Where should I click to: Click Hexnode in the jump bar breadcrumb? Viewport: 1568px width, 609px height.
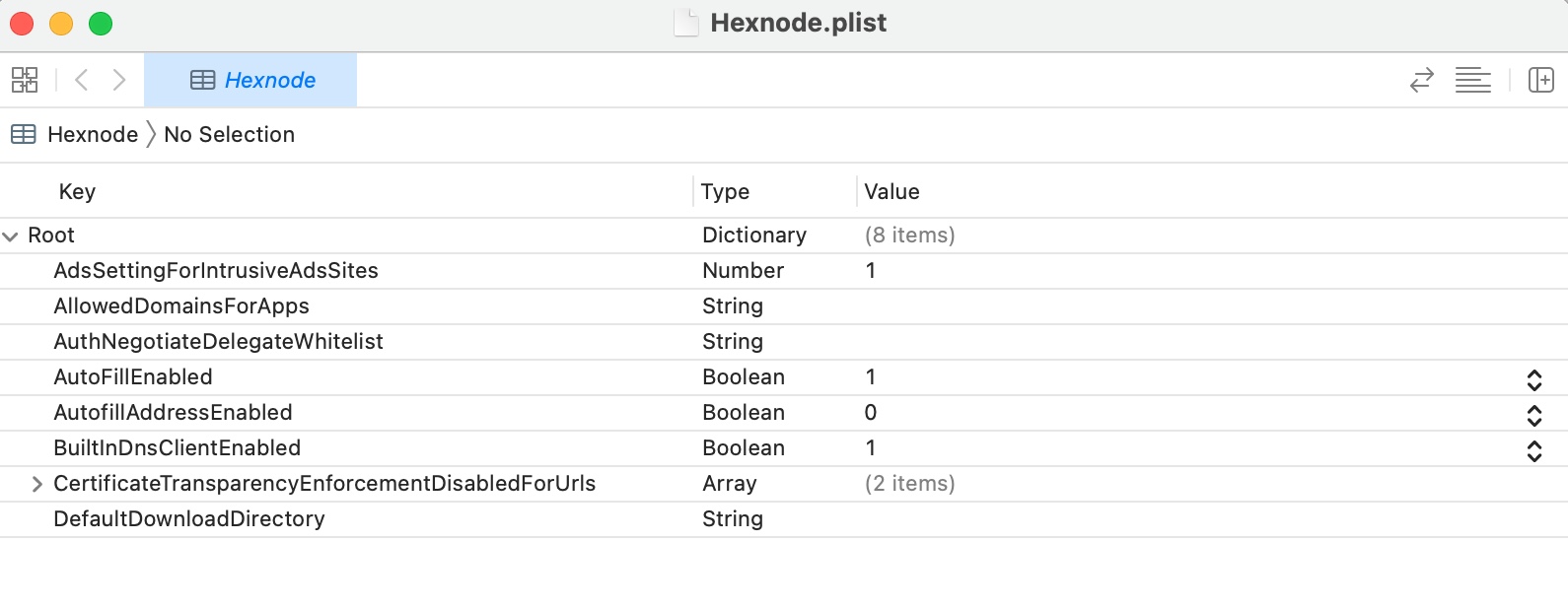point(92,134)
